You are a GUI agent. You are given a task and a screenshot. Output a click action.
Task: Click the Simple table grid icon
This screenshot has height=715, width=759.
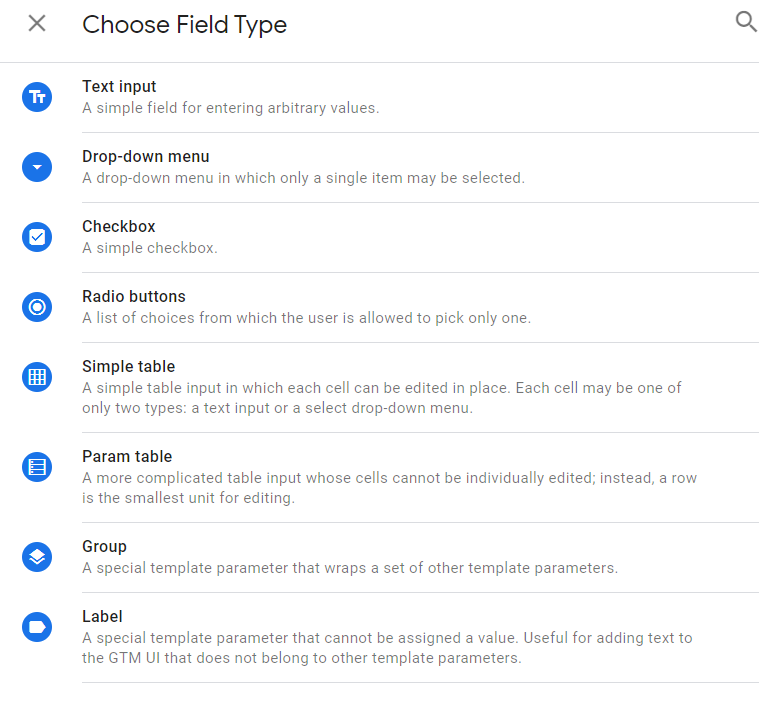pyautogui.click(x=37, y=377)
